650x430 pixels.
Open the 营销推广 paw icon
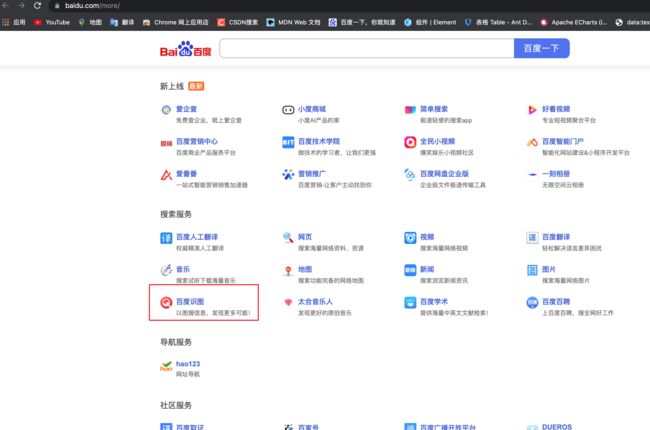[288, 175]
